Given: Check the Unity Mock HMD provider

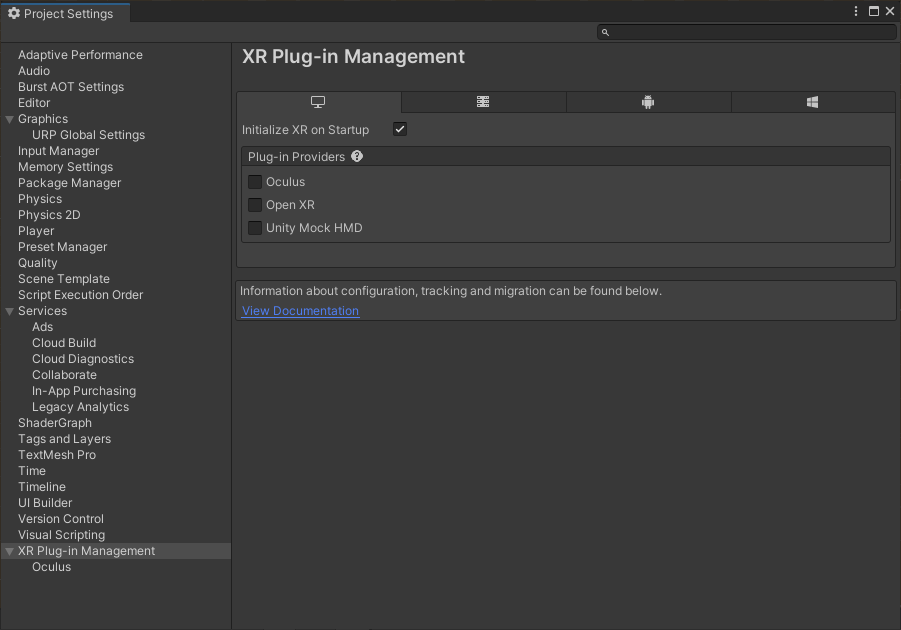Looking at the screenshot, I should click(x=255, y=228).
